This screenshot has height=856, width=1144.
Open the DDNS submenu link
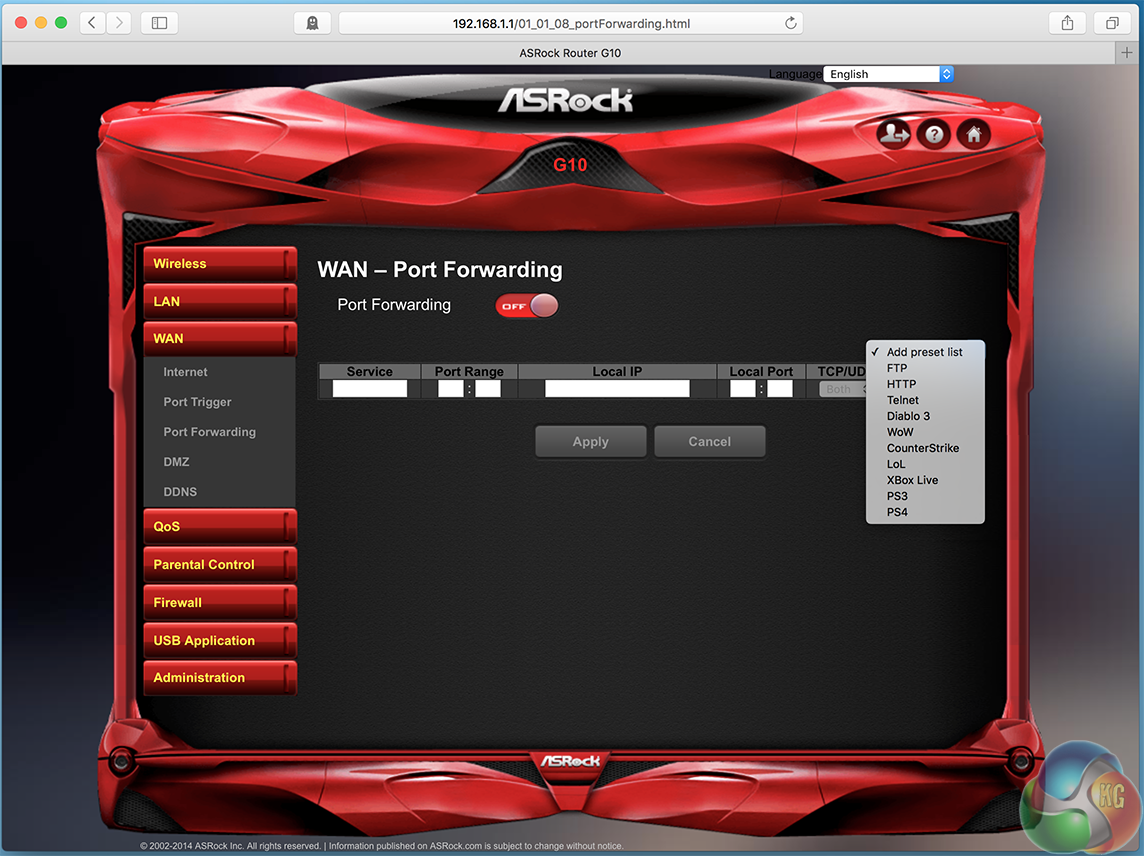pos(180,492)
